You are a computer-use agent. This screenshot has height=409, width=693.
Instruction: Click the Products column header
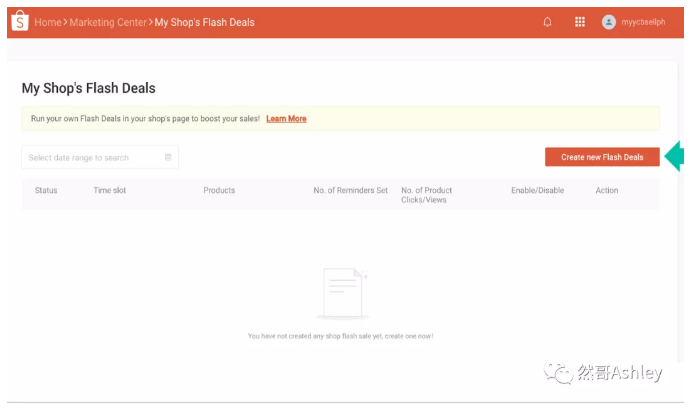point(219,190)
